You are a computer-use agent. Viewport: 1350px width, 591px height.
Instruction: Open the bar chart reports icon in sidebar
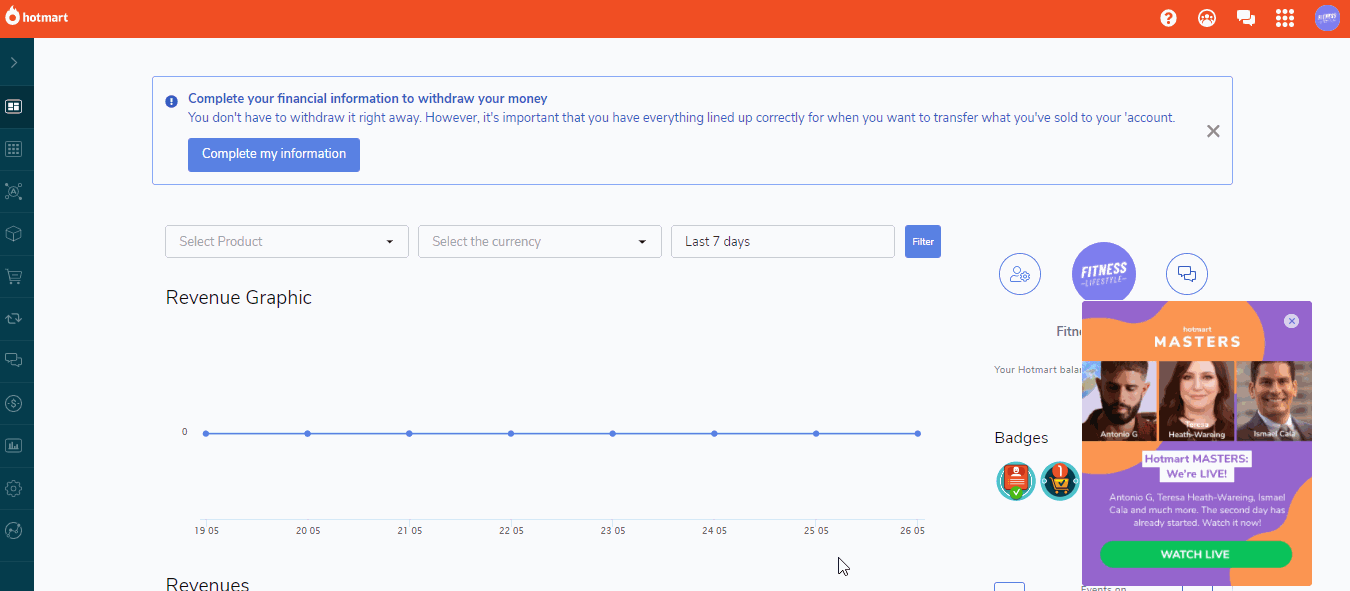pos(14,446)
